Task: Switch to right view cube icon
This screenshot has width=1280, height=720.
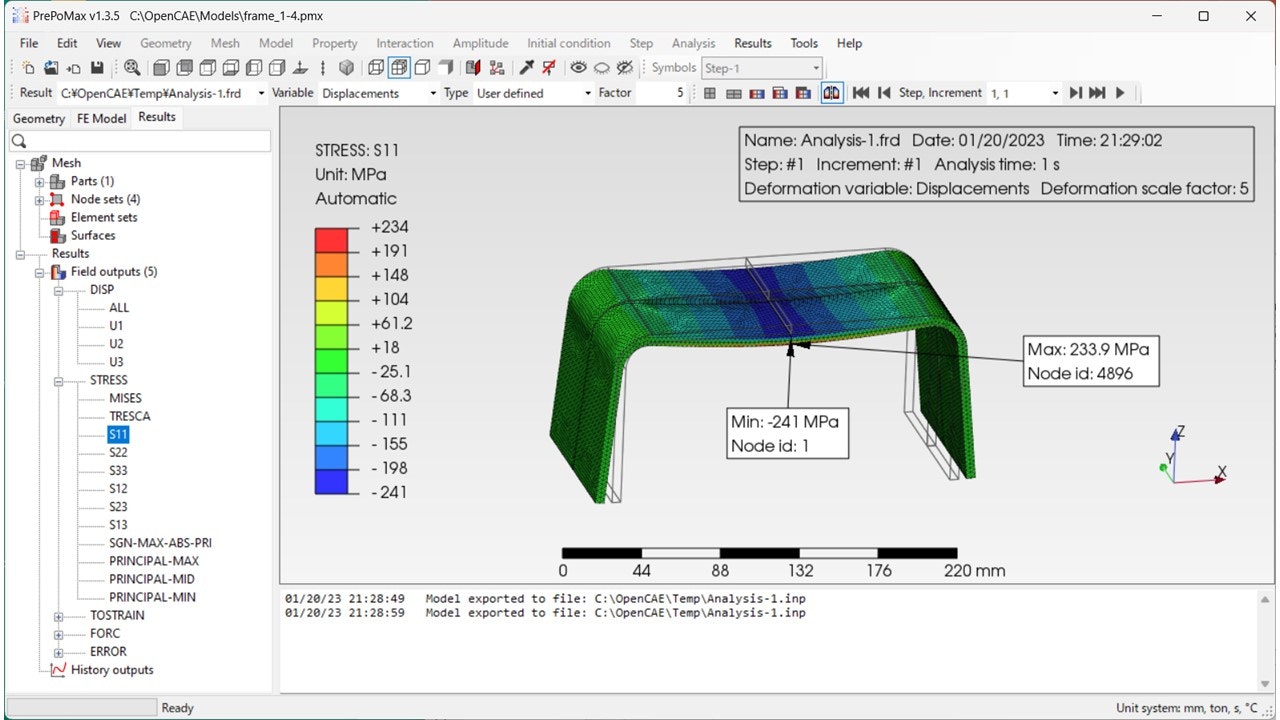Action: (x=276, y=68)
